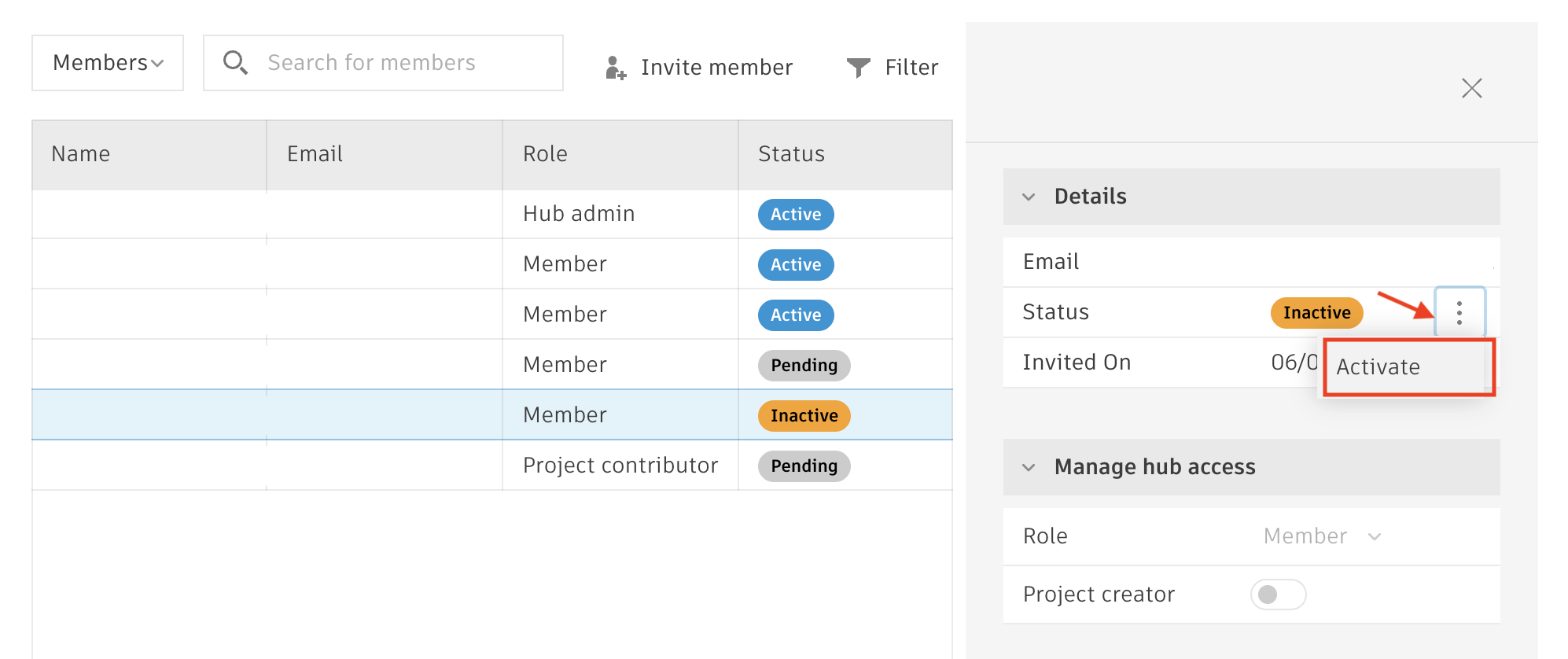Open the Role dropdown showing Member
The height and width of the screenshot is (659, 1568).
tap(1322, 536)
